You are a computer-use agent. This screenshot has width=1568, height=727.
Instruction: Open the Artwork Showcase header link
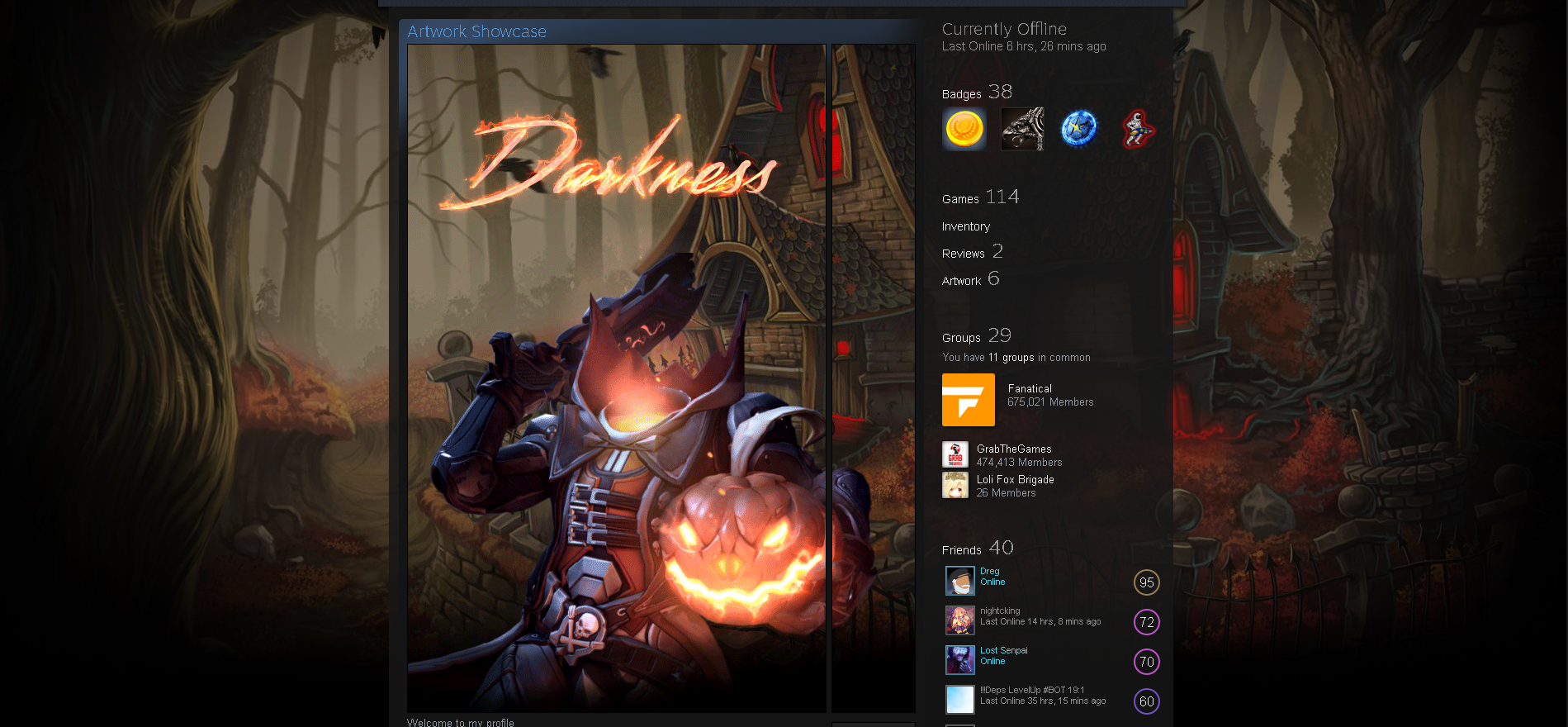pyautogui.click(x=476, y=31)
